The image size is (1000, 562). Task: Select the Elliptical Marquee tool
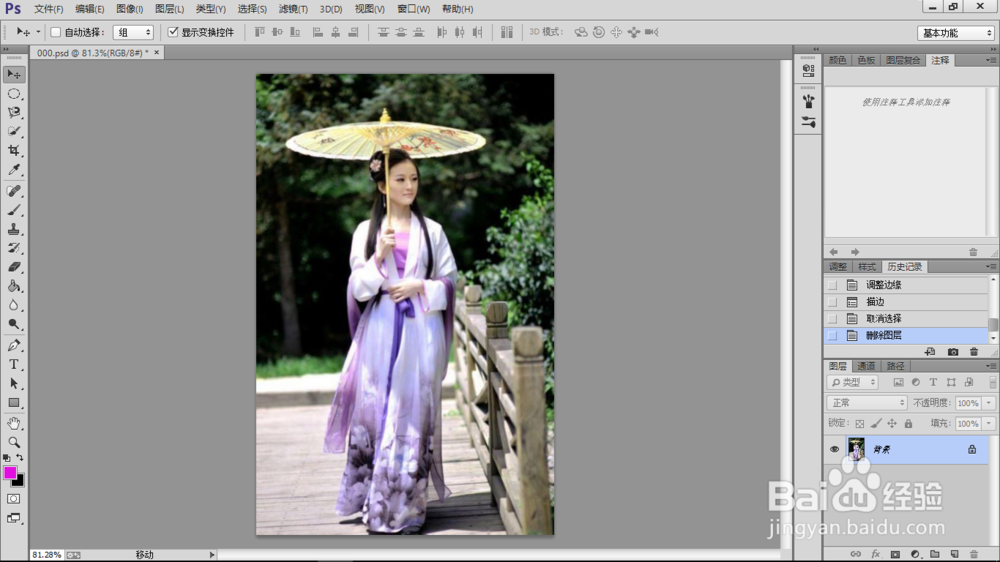[13, 94]
